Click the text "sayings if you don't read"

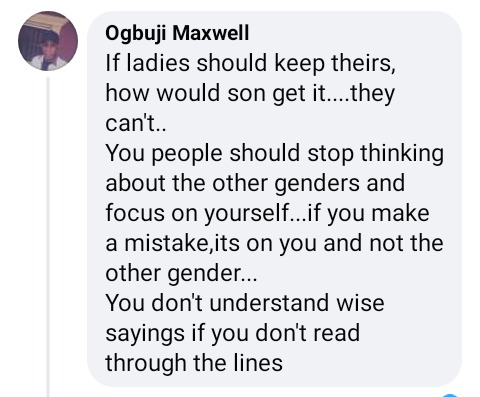[x=233, y=333]
